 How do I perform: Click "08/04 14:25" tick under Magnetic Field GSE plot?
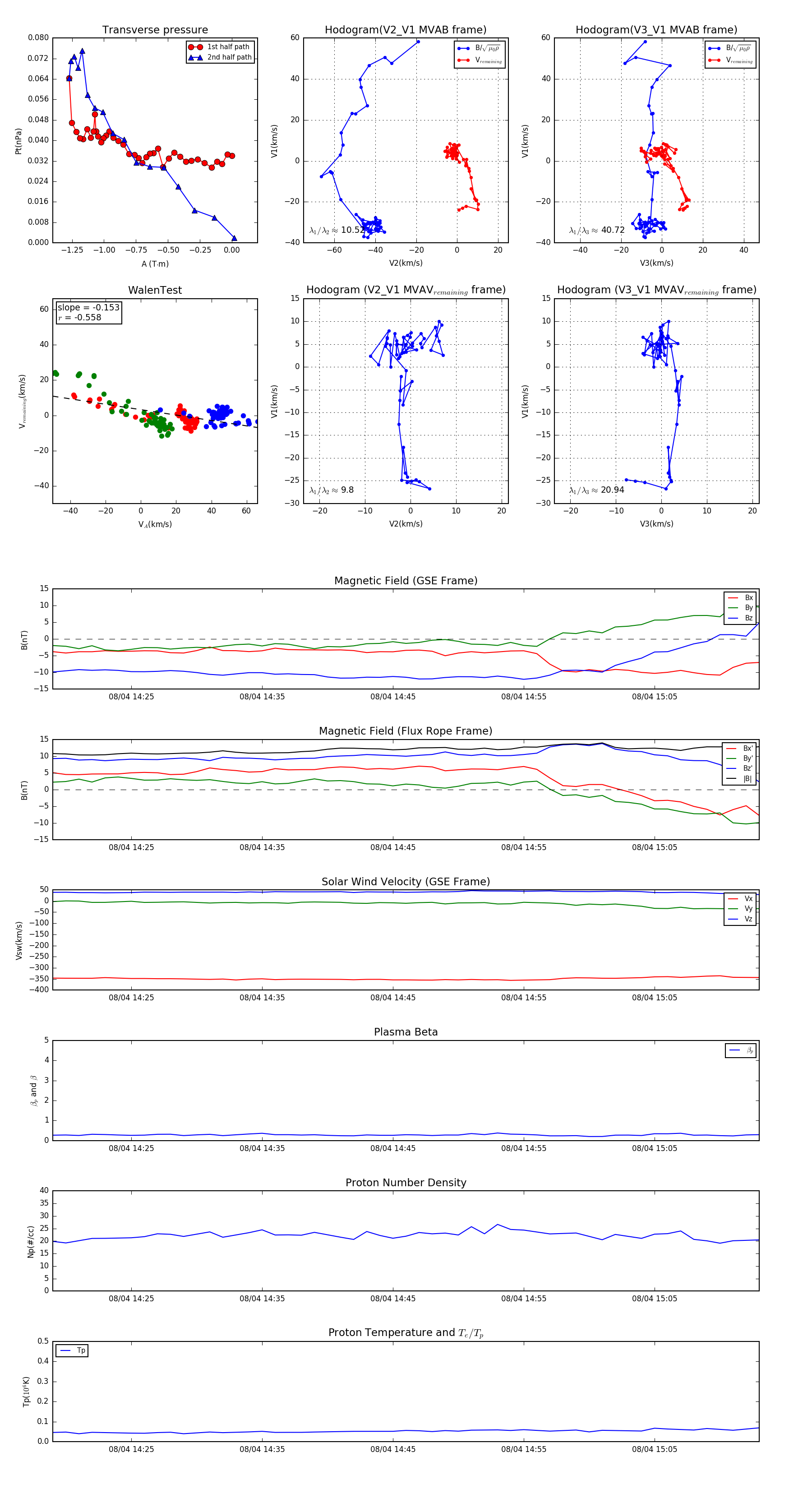pyautogui.click(x=131, y=697)
